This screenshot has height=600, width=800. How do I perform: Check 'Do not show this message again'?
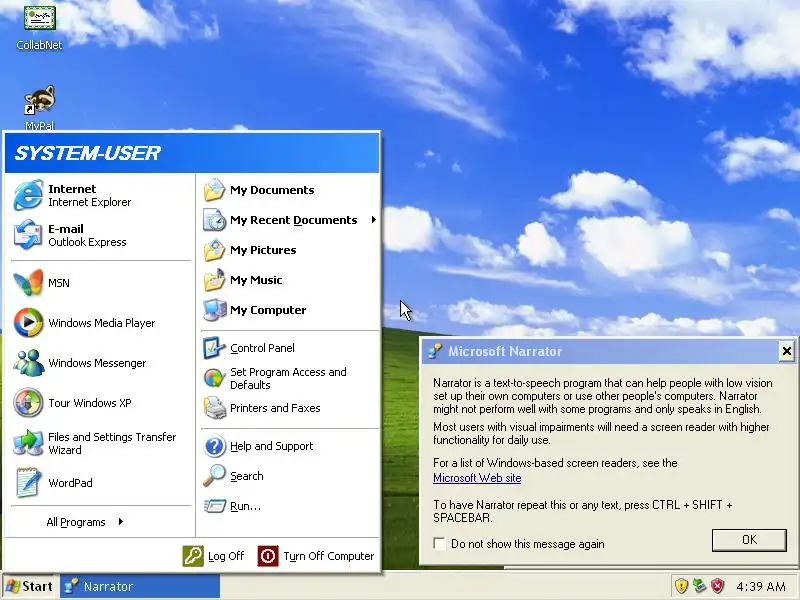[x=439, y=543]
